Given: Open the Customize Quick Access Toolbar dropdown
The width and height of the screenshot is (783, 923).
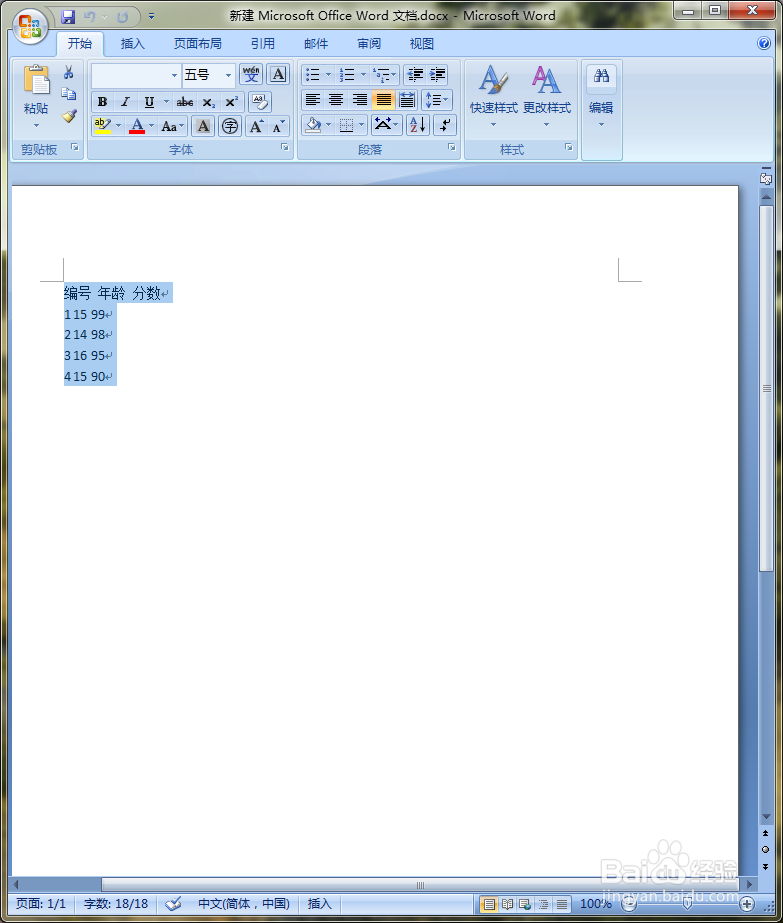Looking at the screenshot, I should pyautogui.click(x=151, y=16).
